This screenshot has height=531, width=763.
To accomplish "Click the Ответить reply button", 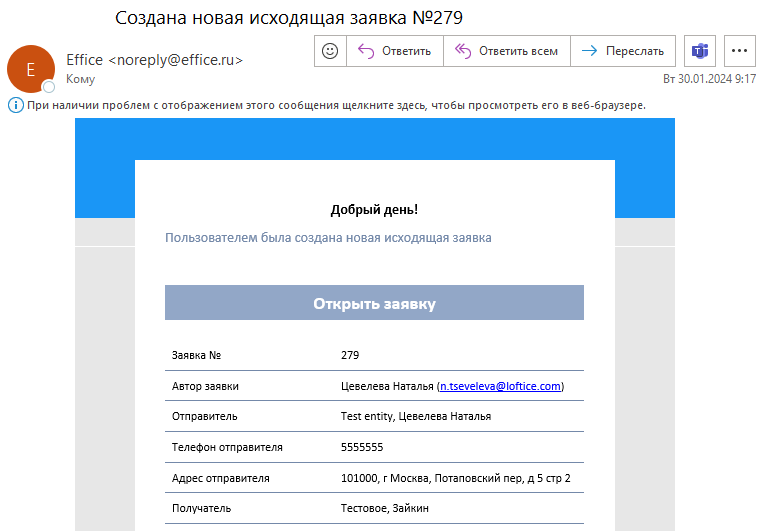I will (x=395, y=51).
